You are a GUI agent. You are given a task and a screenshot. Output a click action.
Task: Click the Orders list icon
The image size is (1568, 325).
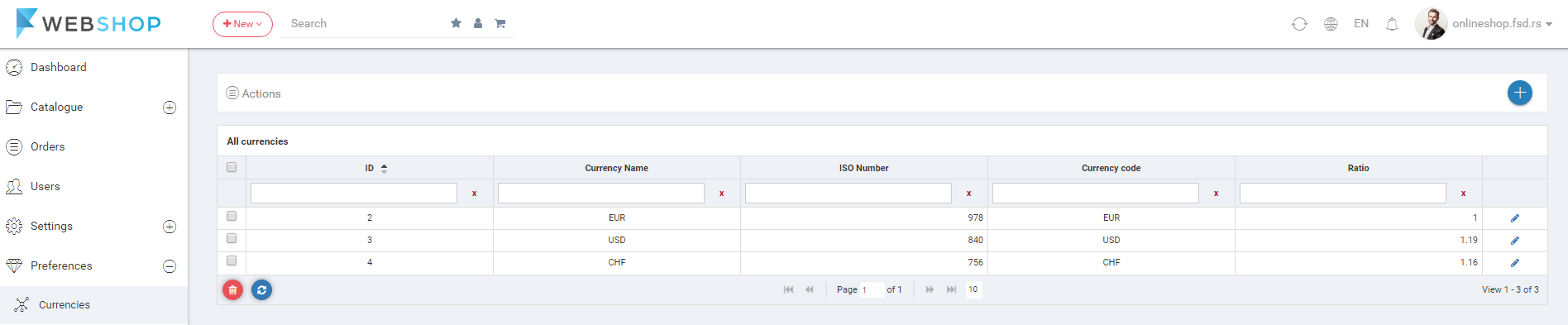tap(14, 146)
